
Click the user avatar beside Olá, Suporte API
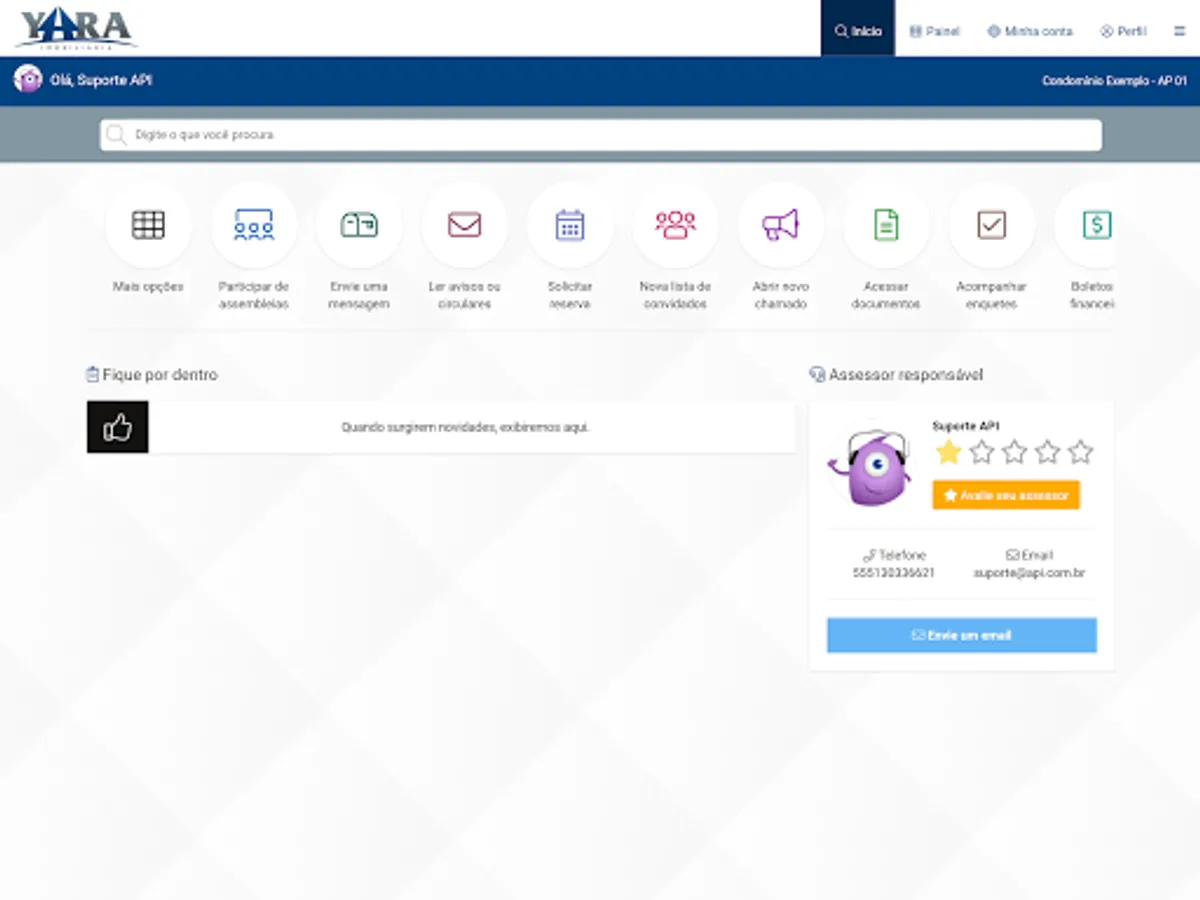(x=28, y=80)
